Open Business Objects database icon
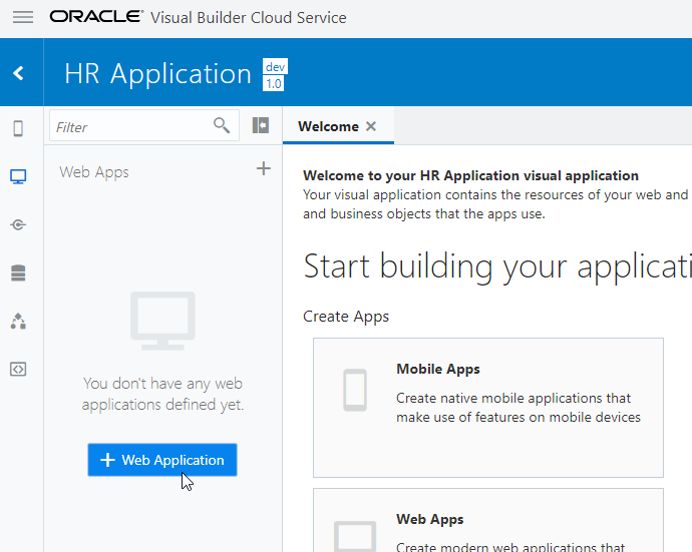 click(x=18, y=273)
